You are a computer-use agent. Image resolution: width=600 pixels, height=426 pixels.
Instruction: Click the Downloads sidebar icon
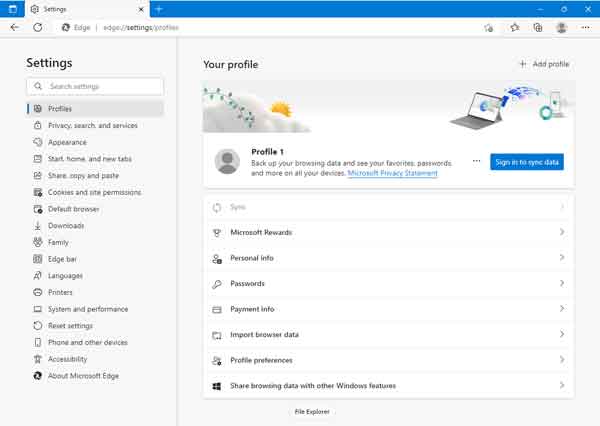tap(38, 226)
